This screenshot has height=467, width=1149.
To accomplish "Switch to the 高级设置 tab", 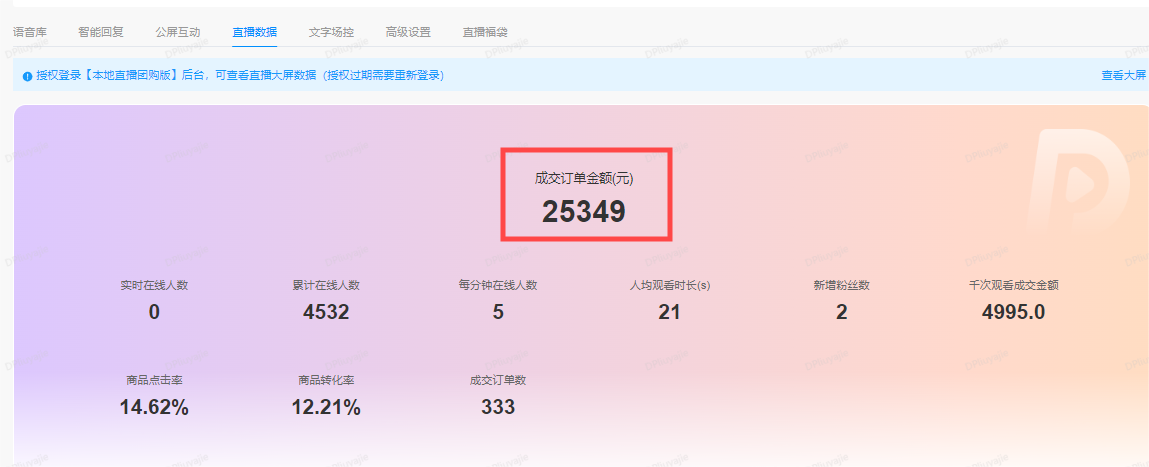I will 408,32.
